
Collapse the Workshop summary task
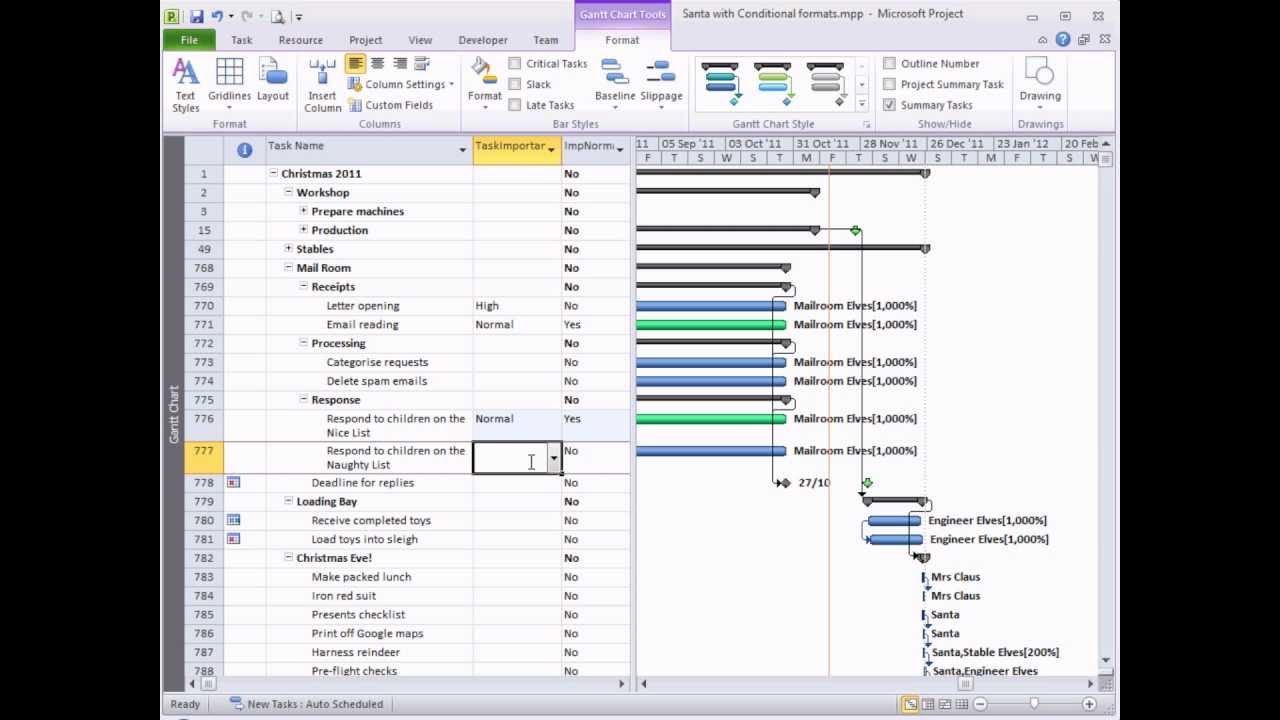[288, 192]
